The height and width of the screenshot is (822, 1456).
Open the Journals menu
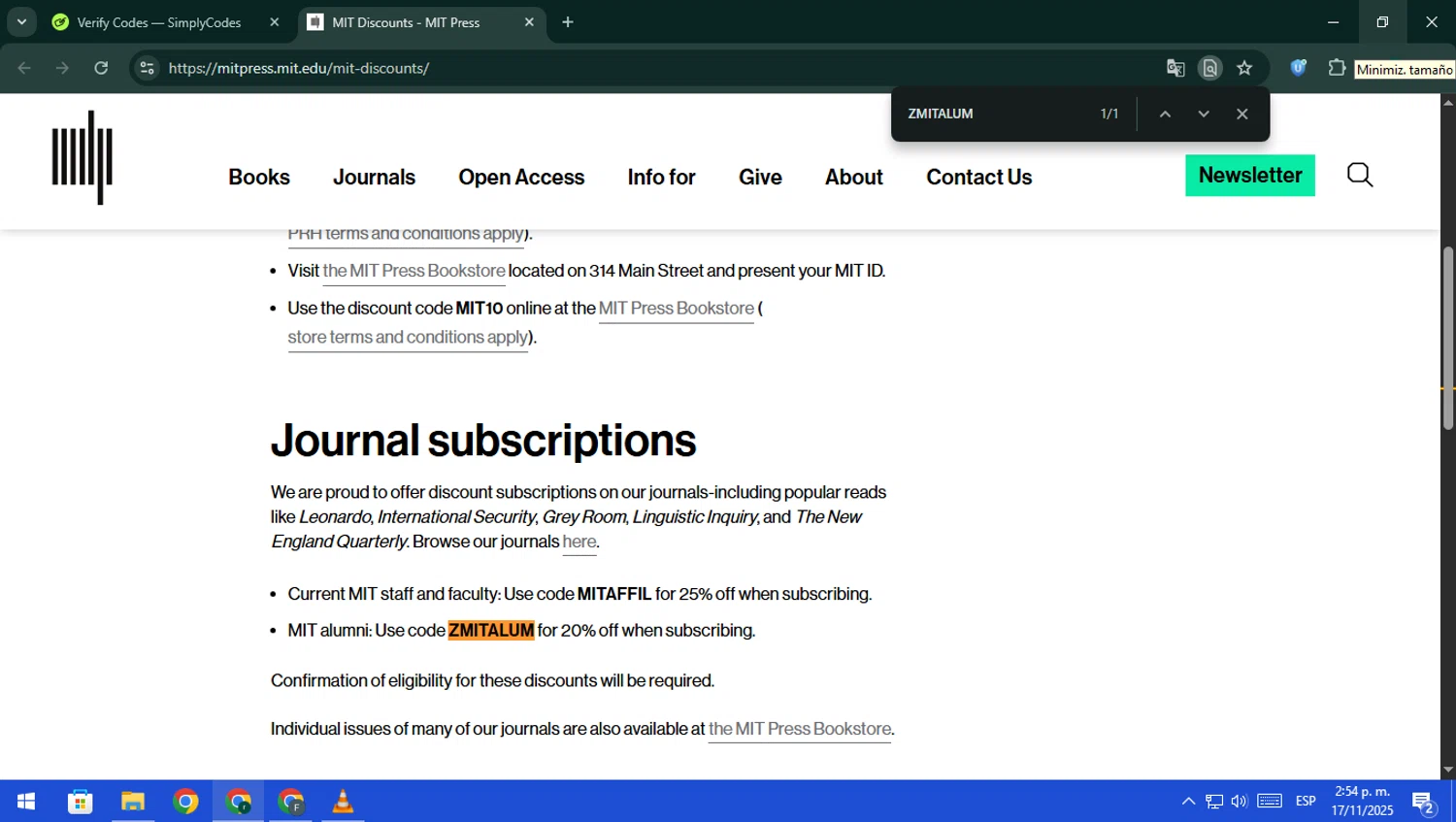coord(374,177)
